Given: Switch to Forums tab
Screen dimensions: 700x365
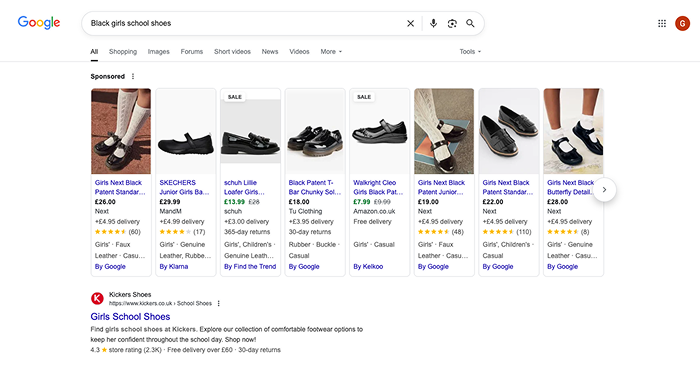Looking at the screenshot, I should coord(192,52).
